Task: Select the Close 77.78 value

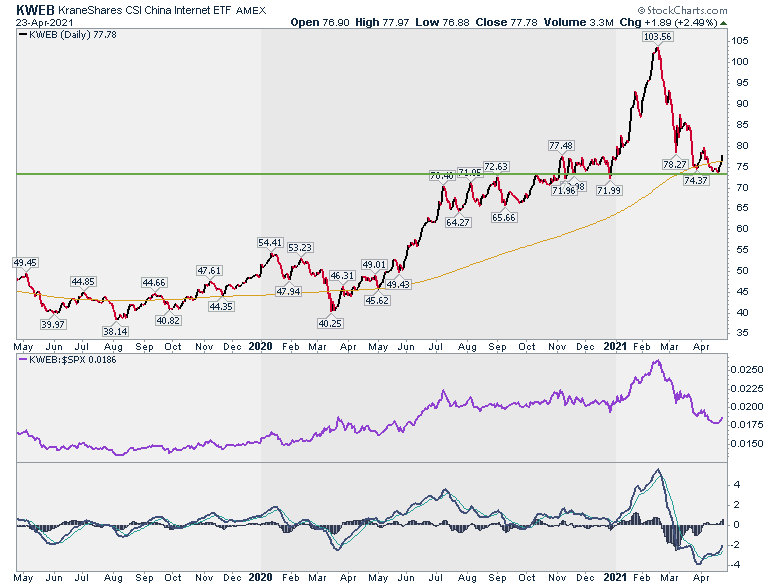Action: click(506, 22)
